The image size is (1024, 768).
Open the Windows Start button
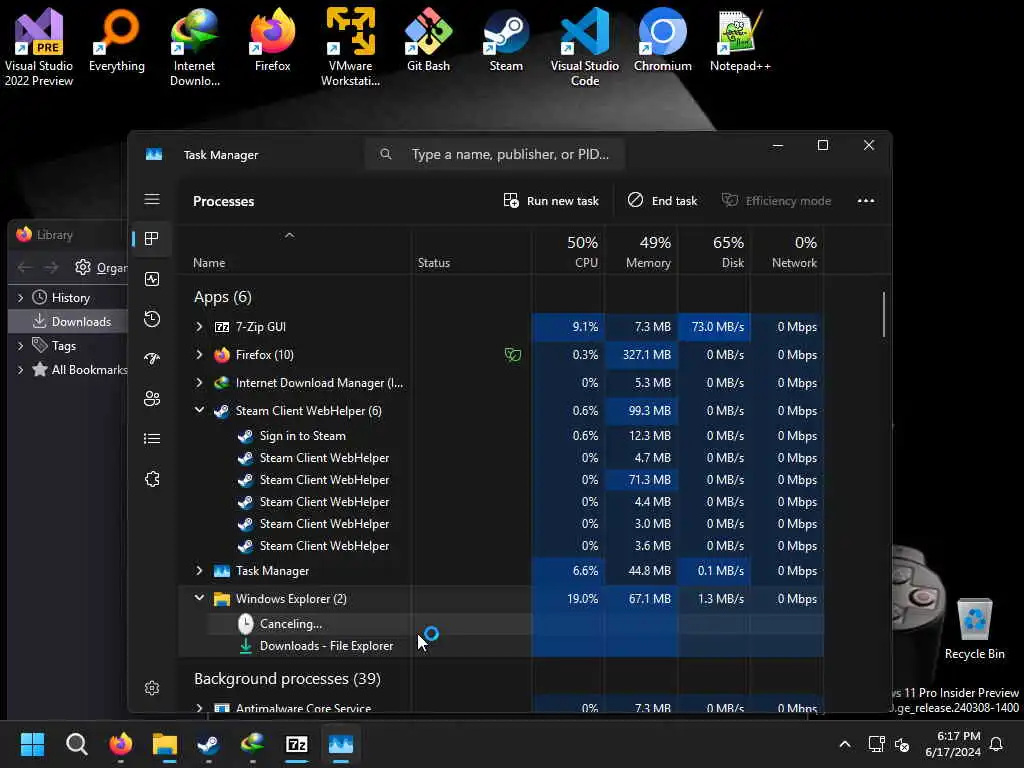(x=32, y=744)
